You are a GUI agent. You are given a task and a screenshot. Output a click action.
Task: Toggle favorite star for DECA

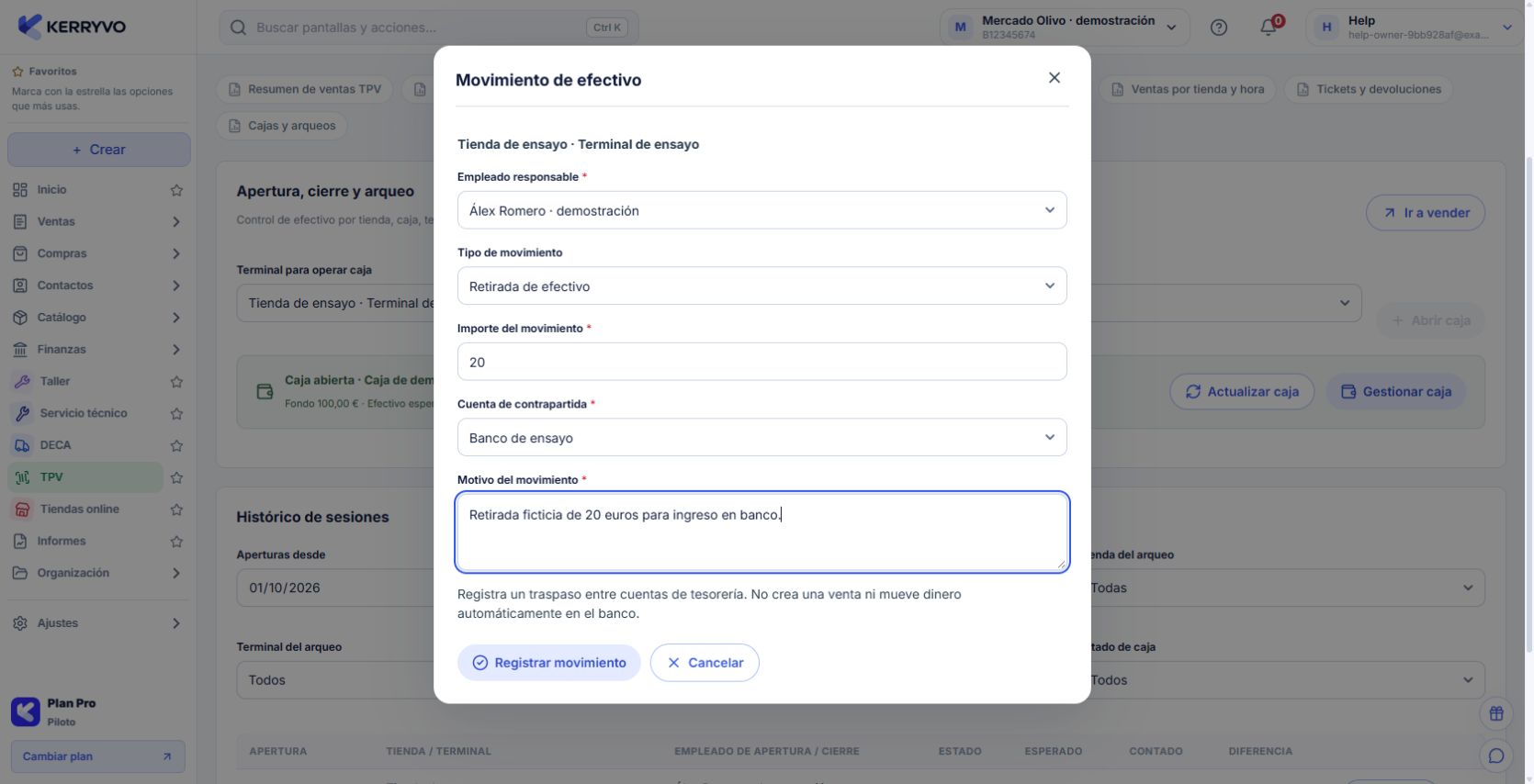click(x=176, y=446)
